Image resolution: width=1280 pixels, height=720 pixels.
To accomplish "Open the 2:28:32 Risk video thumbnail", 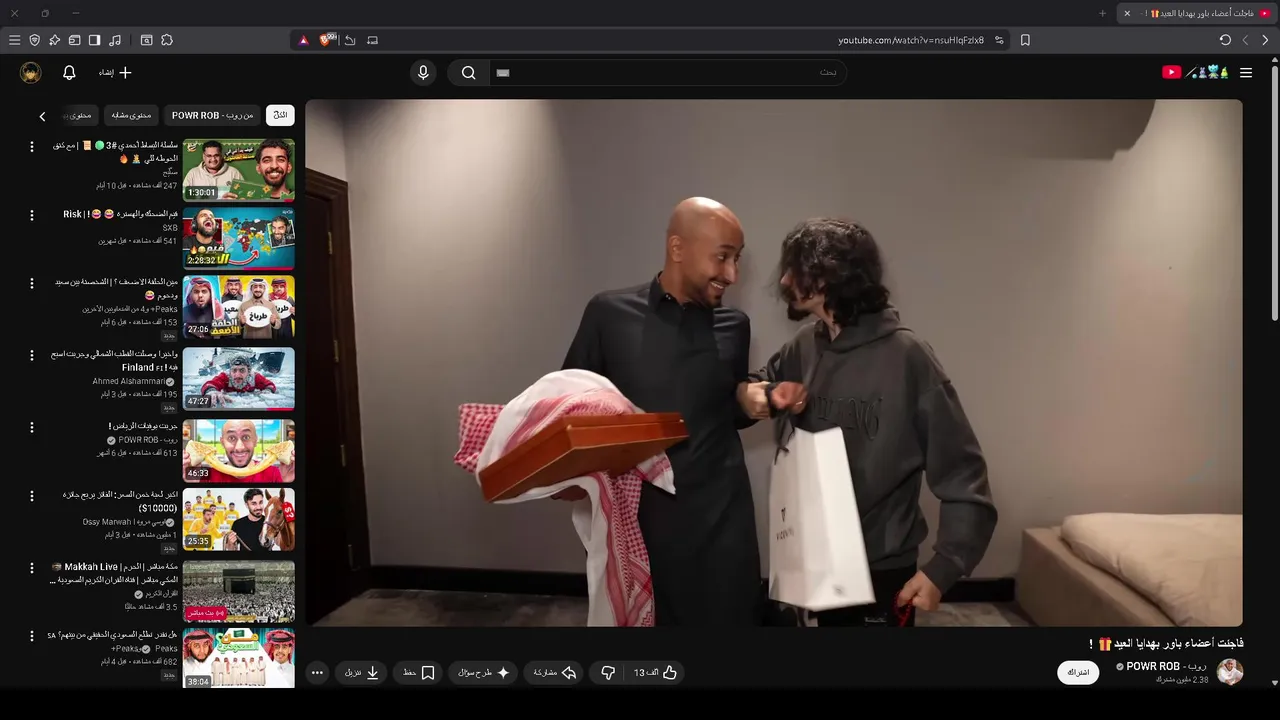I will 238,238.
